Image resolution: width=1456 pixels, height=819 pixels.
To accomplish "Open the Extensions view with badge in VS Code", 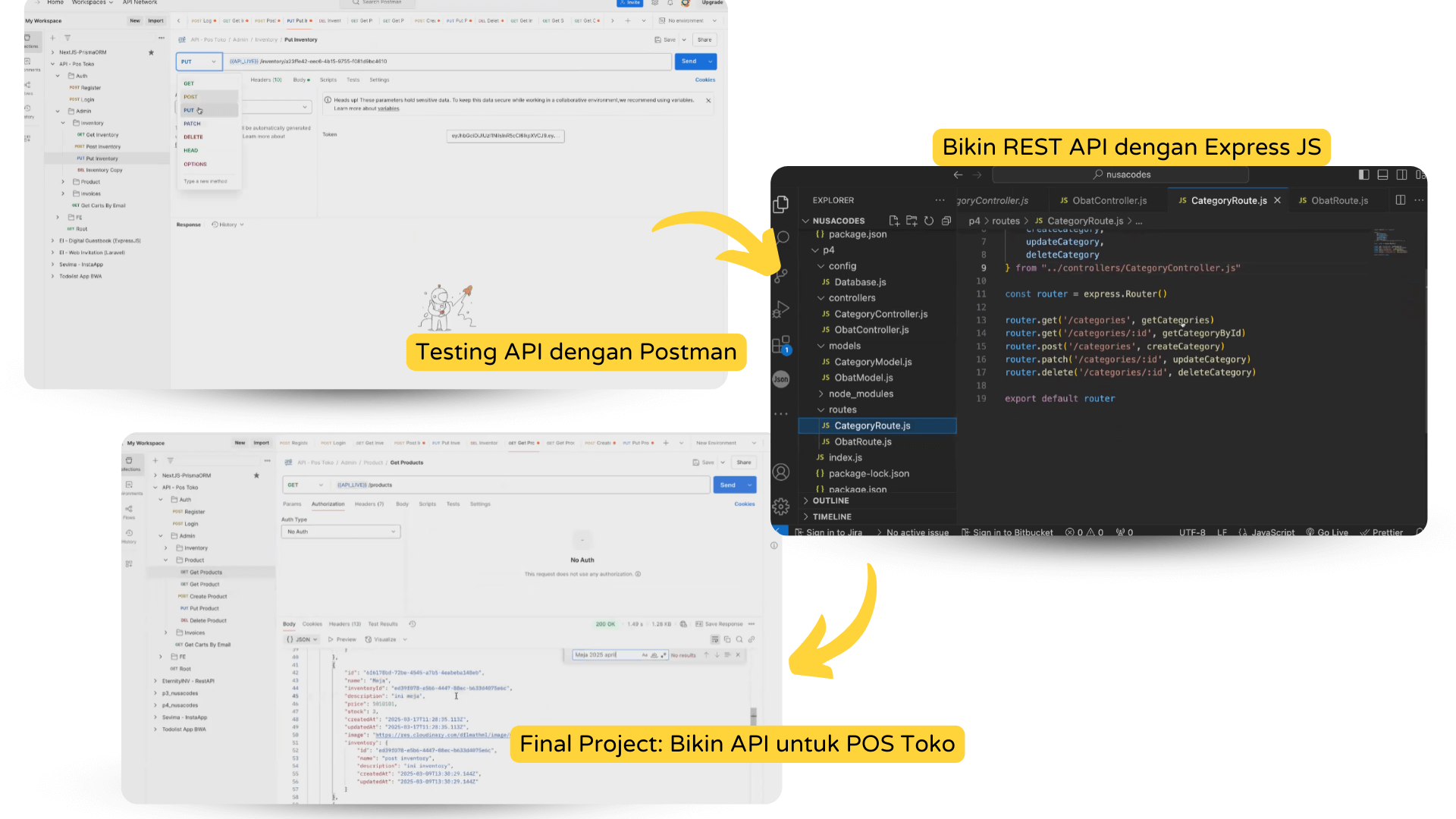I will [780, 345].
